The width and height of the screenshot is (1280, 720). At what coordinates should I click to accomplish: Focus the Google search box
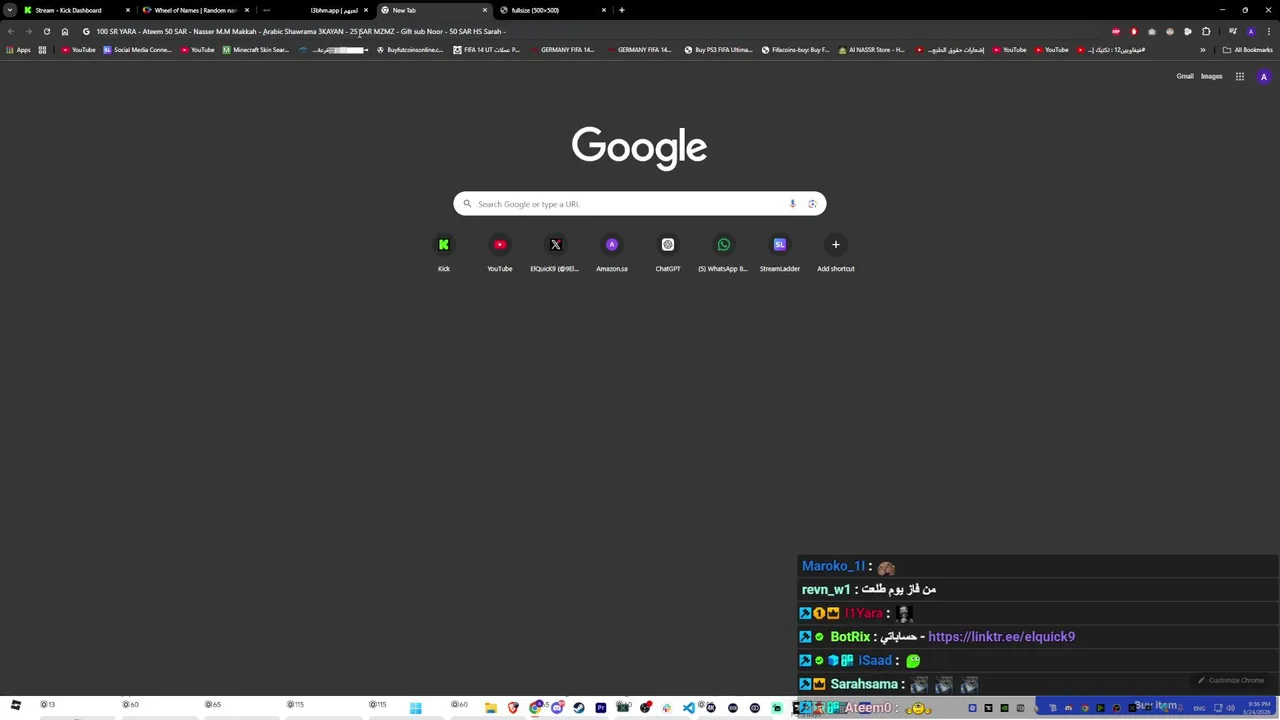[x=640, y=204]
